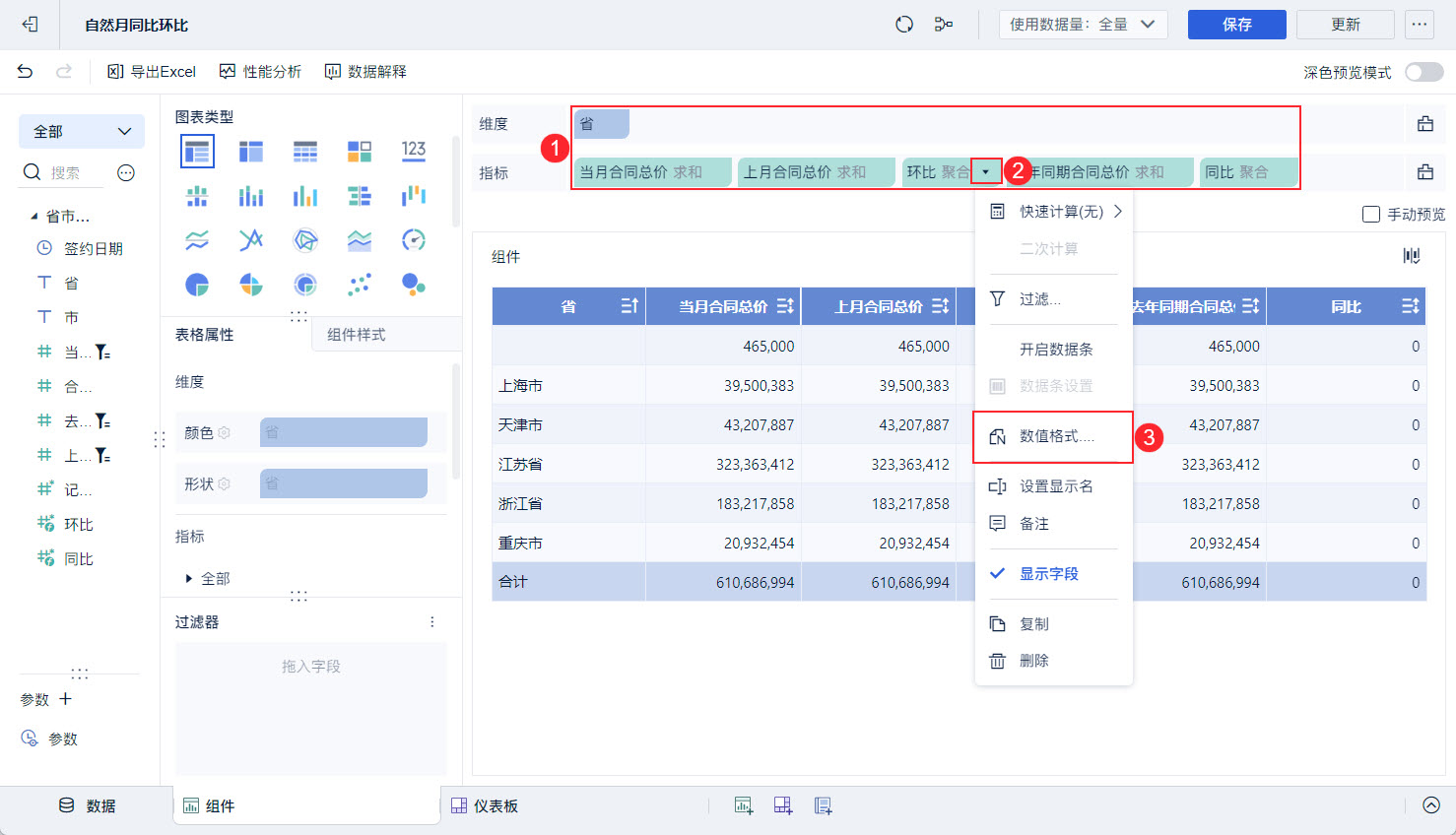Open field list more options icon

tap(126, 173)
